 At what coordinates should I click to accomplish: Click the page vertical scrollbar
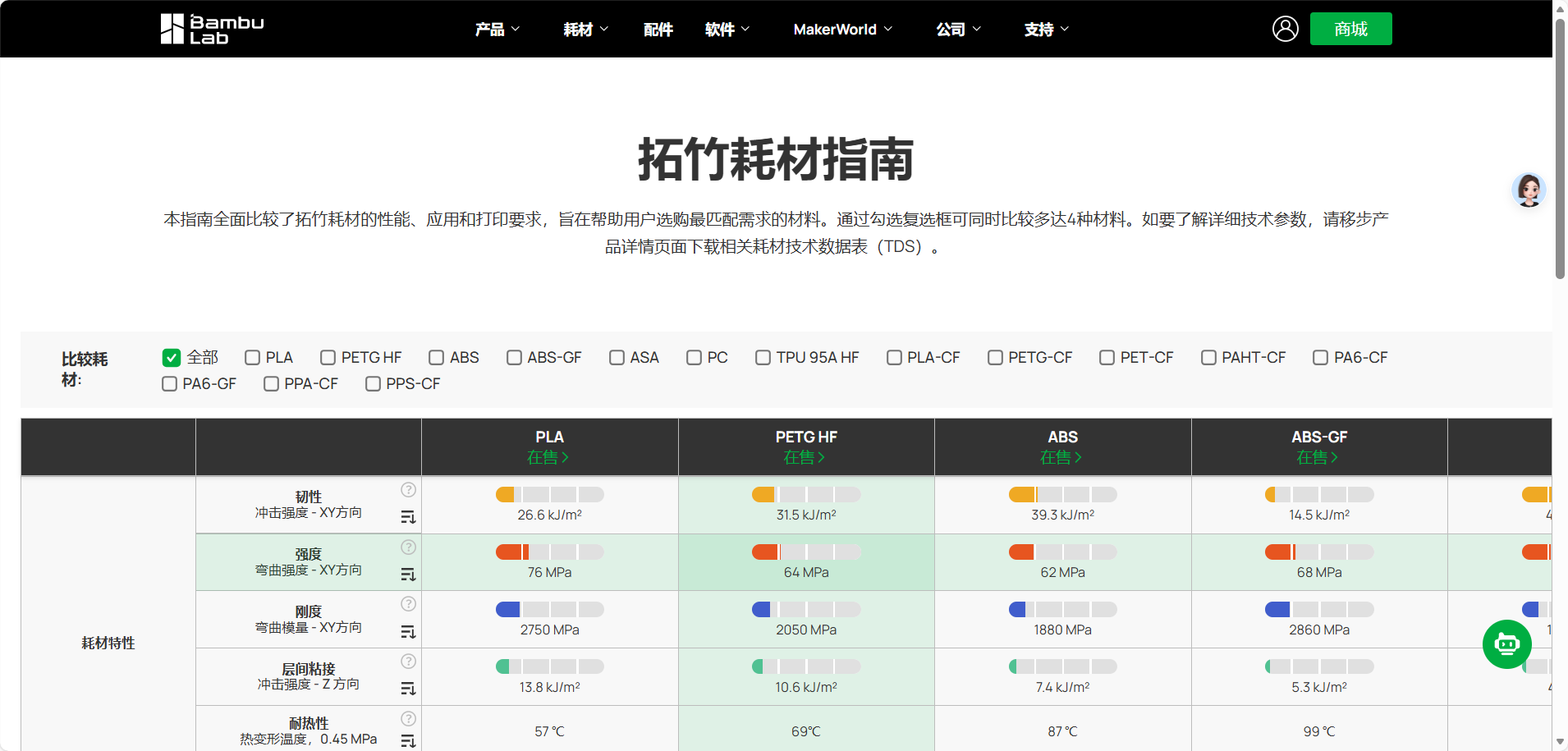1560,148
